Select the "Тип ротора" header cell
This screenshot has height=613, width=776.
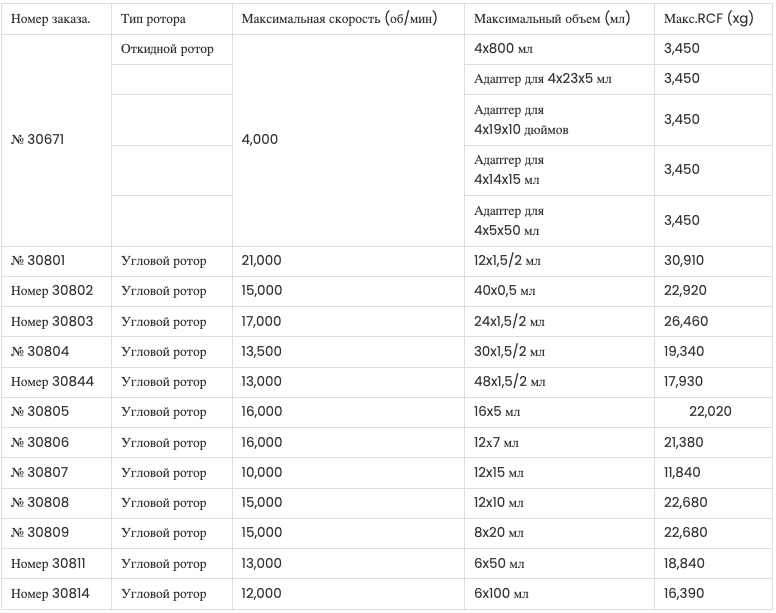click(x=153, y=20)
